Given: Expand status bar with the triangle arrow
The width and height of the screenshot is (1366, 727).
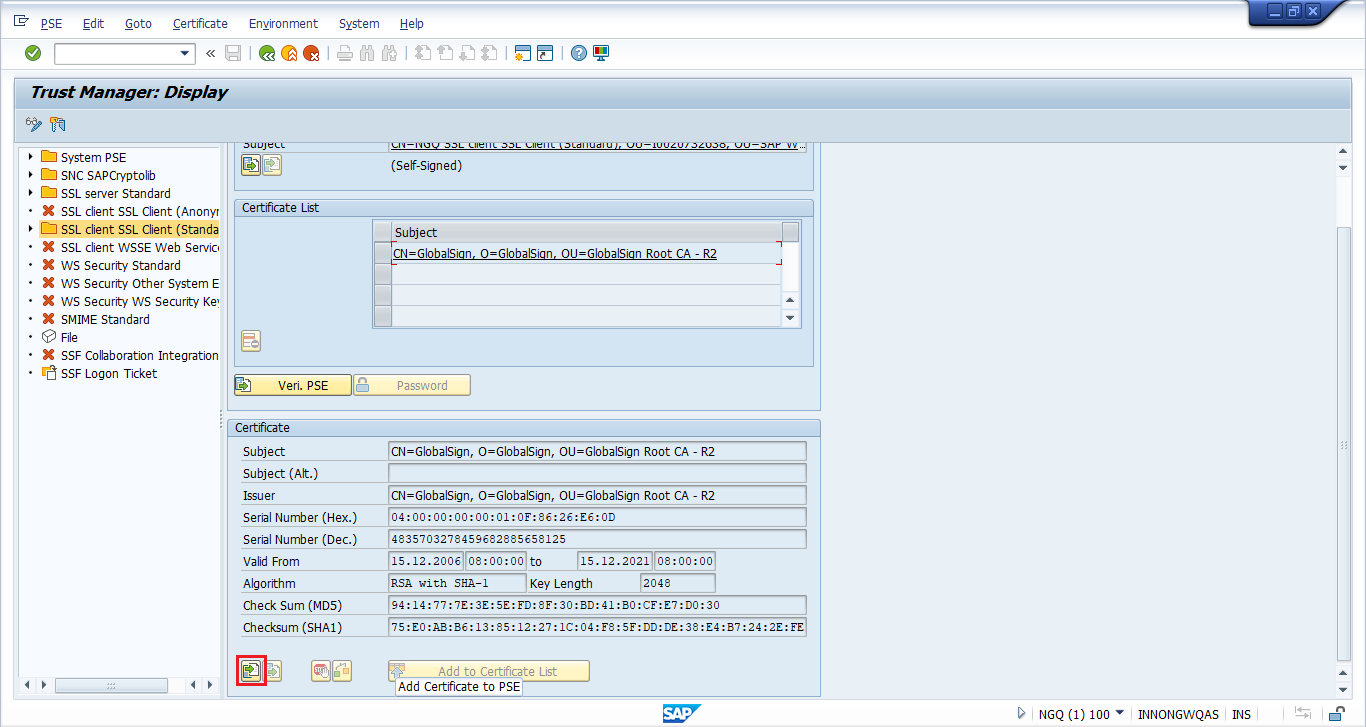Looking at the screenshot, I should pyautogui.click(x=1021, y=714).
